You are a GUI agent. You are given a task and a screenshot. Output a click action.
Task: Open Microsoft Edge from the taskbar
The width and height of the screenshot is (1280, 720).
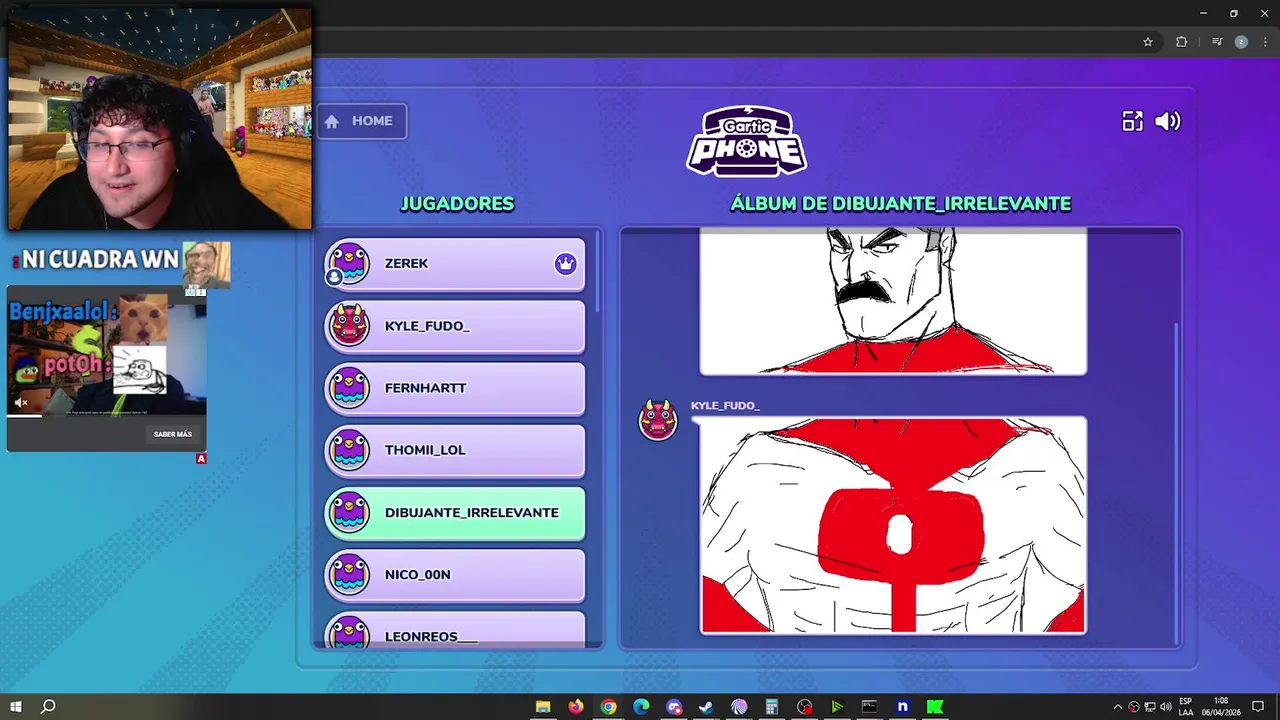point(641,707)
